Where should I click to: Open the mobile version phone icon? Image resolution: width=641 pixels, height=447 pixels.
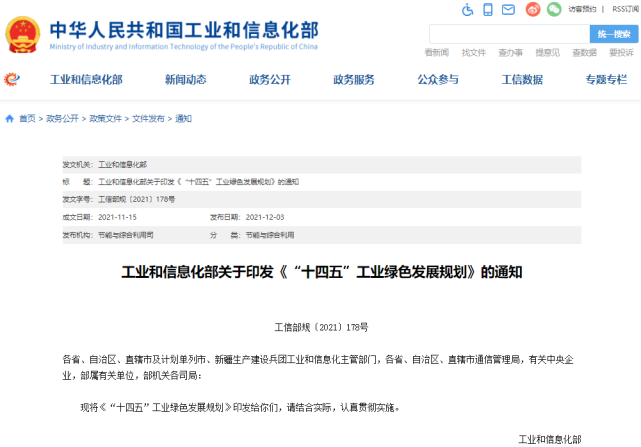point(488,9)
